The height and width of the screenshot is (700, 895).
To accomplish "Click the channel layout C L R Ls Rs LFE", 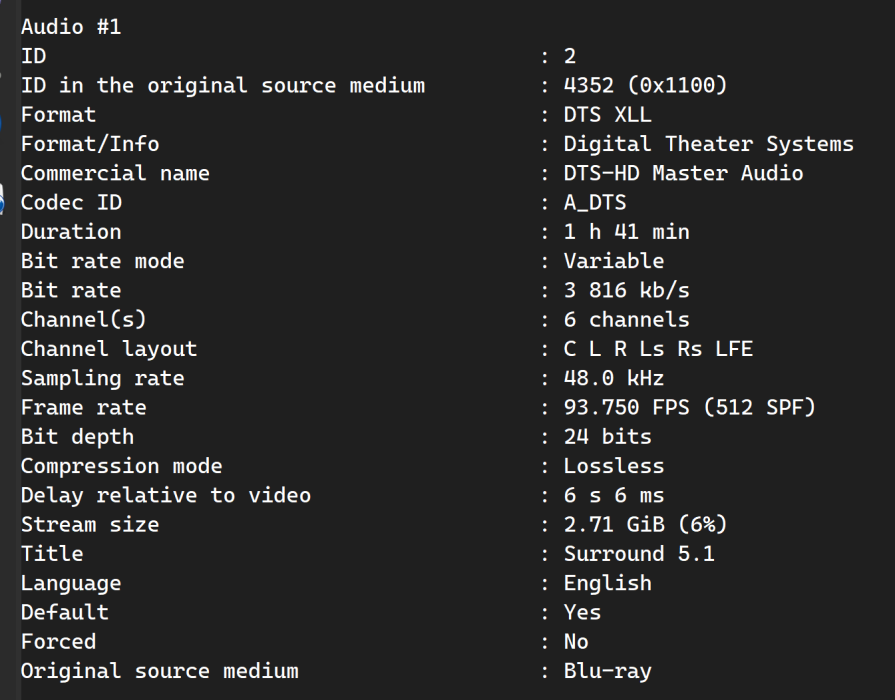I will coord(658,349).
